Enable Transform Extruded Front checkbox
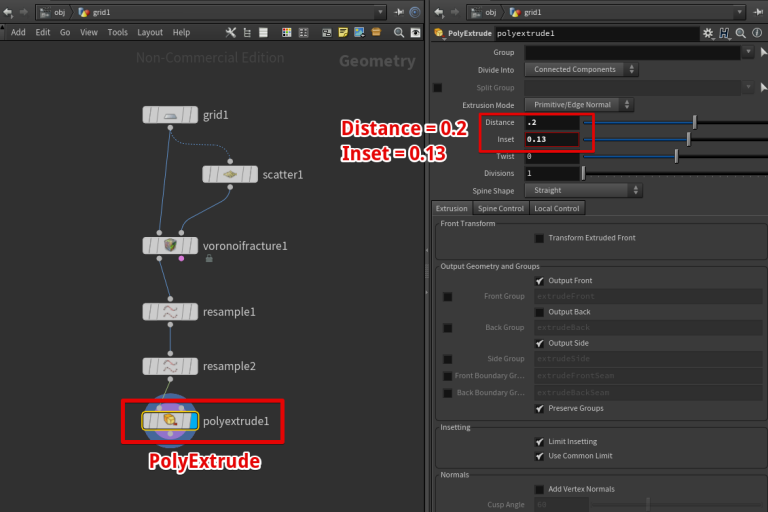768x512 pixels. click(540, 238)
